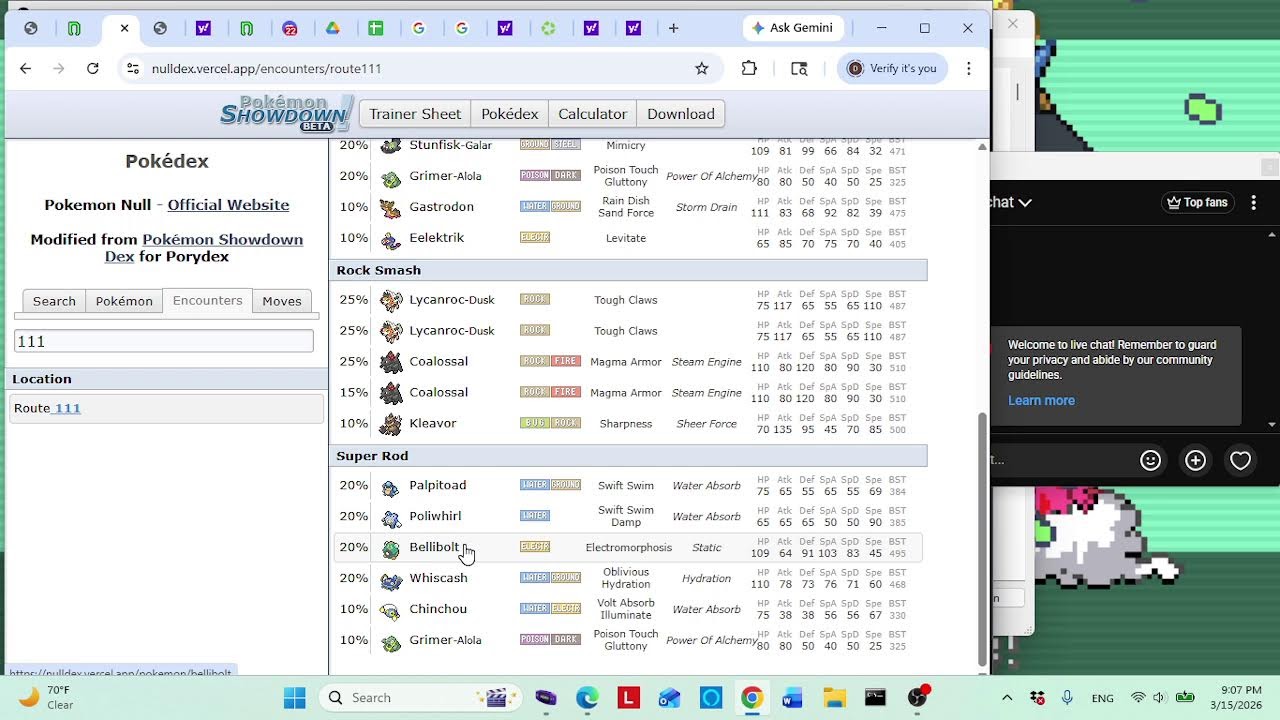Screen dimensions: 1280x720
Task: Open Microsoft Edge from the taskbar
Action: pos(587,697)
